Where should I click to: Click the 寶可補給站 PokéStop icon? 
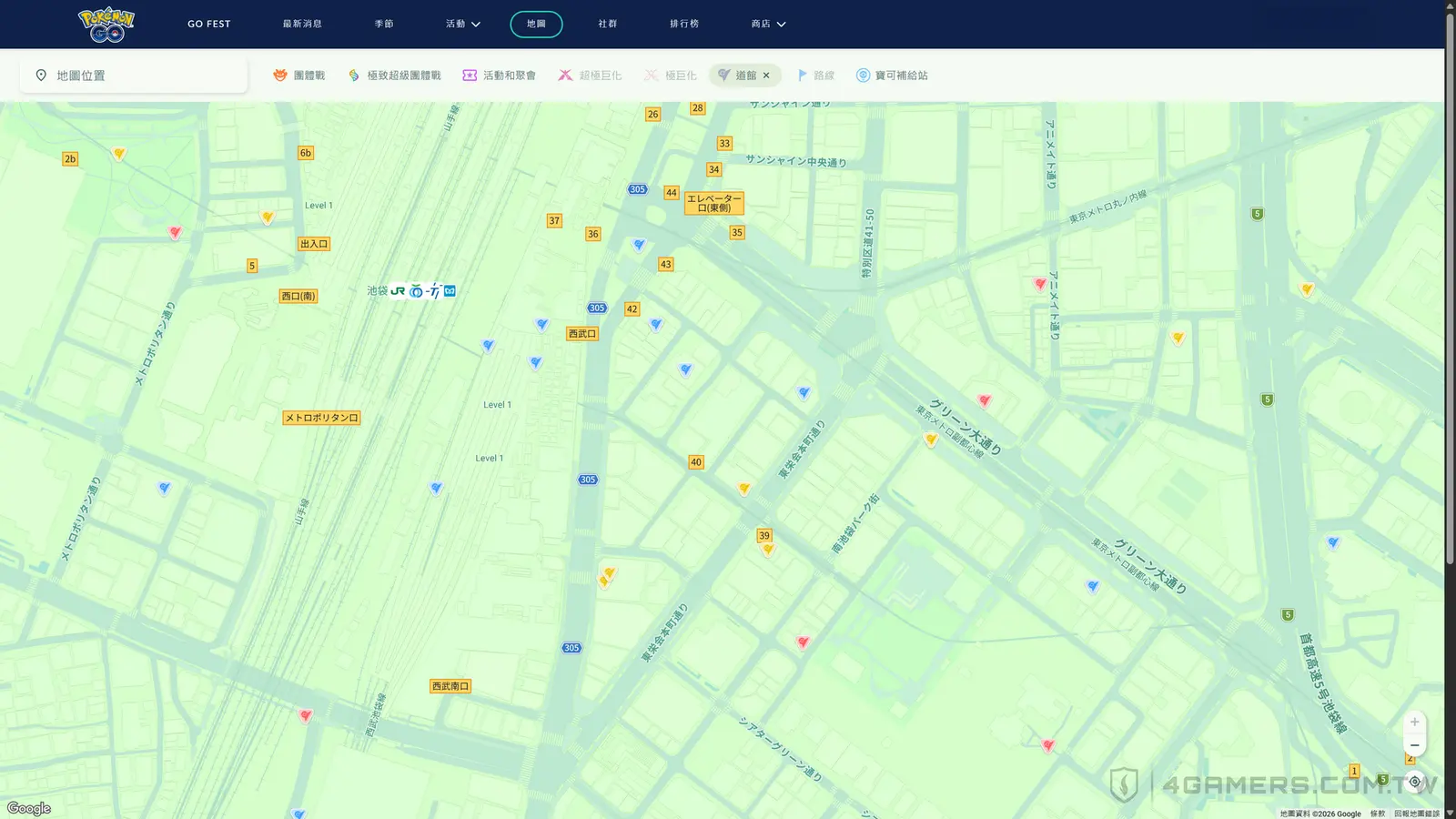863,76
